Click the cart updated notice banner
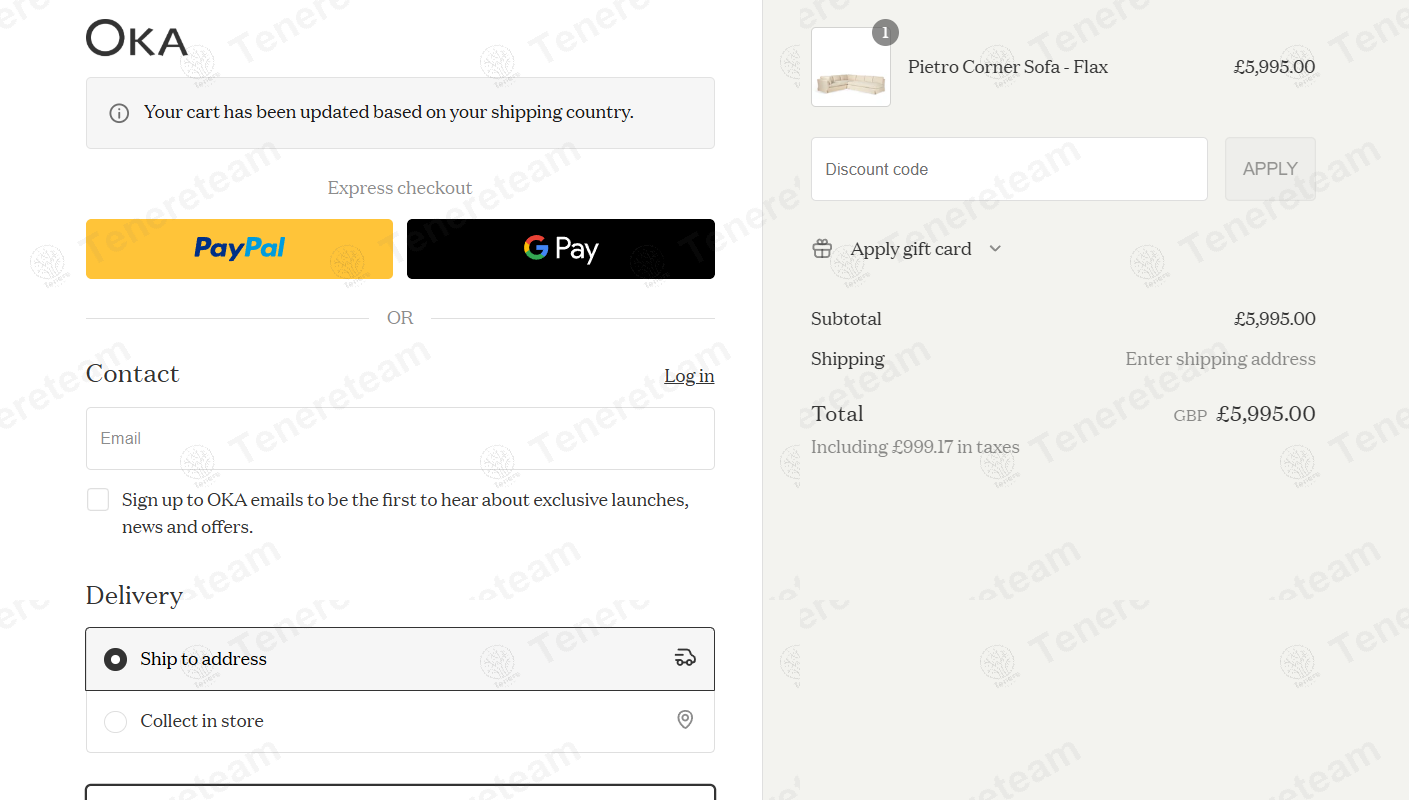The image size is (1409, 800). 400,113
